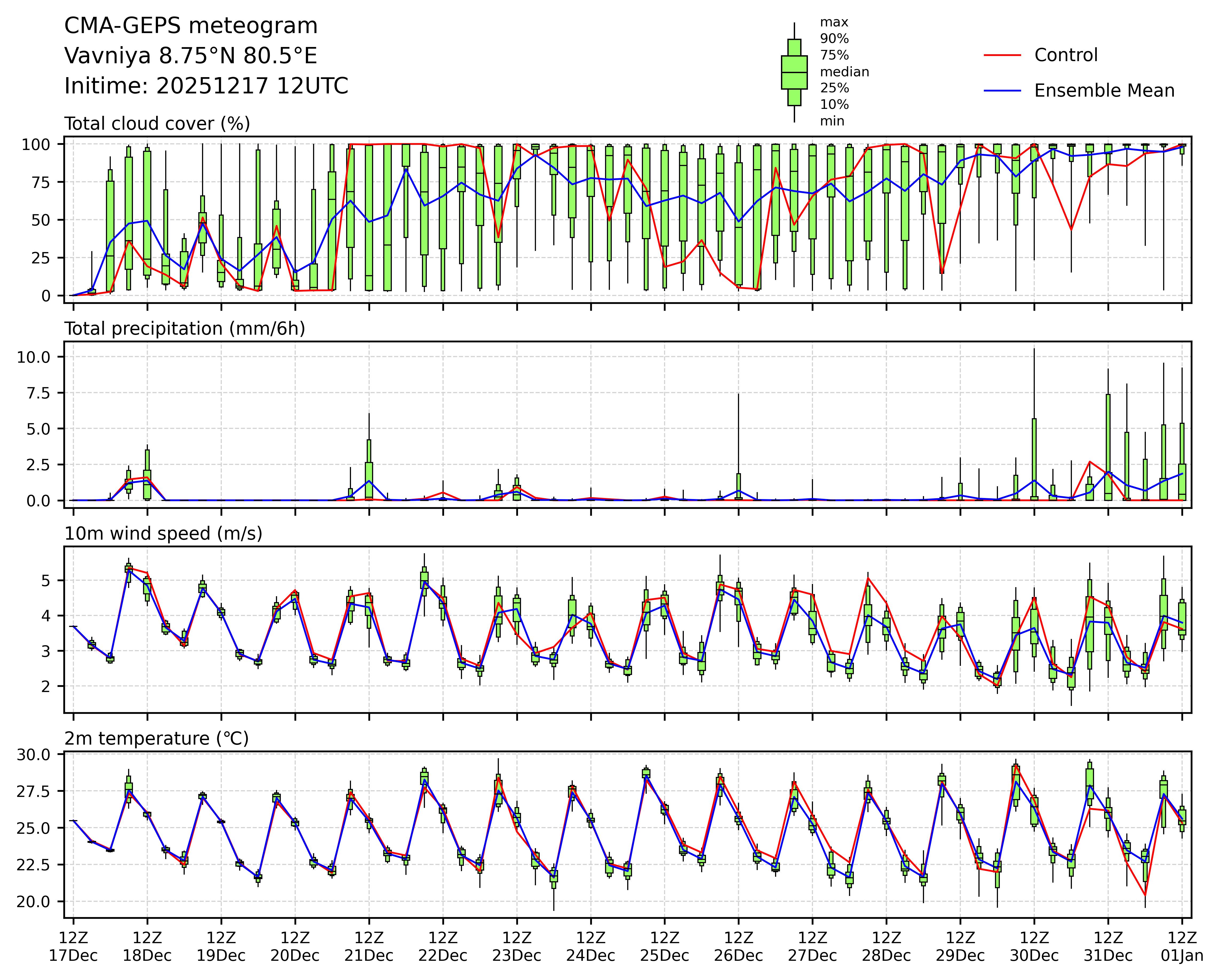The image size is (1220, 980).
Task: Click the red Control legend line
Action: click(x=1002, y=56)
